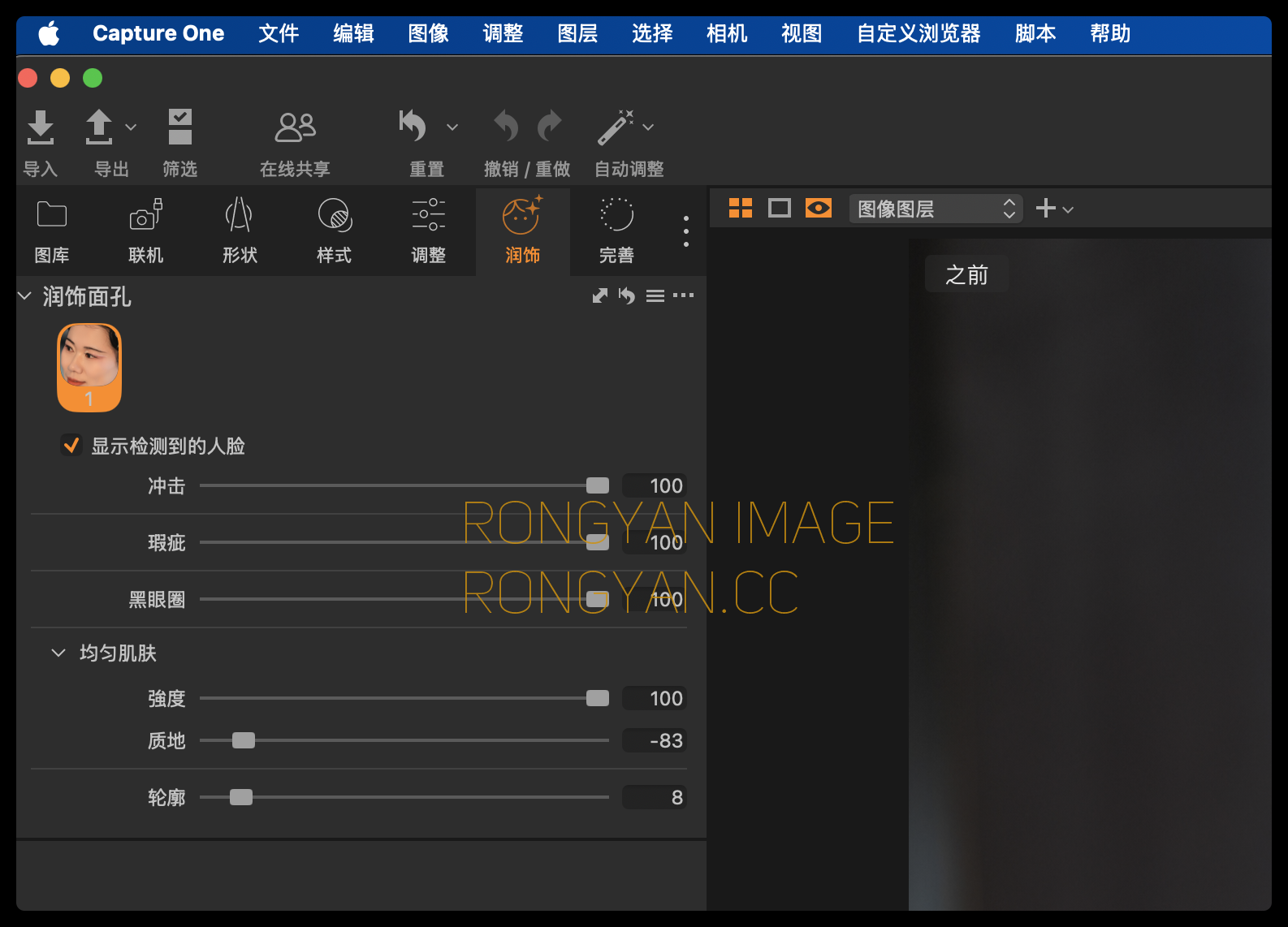Open the Apple menu
The height and width of the screenshot is (927, 1288).
click(50, 33)
